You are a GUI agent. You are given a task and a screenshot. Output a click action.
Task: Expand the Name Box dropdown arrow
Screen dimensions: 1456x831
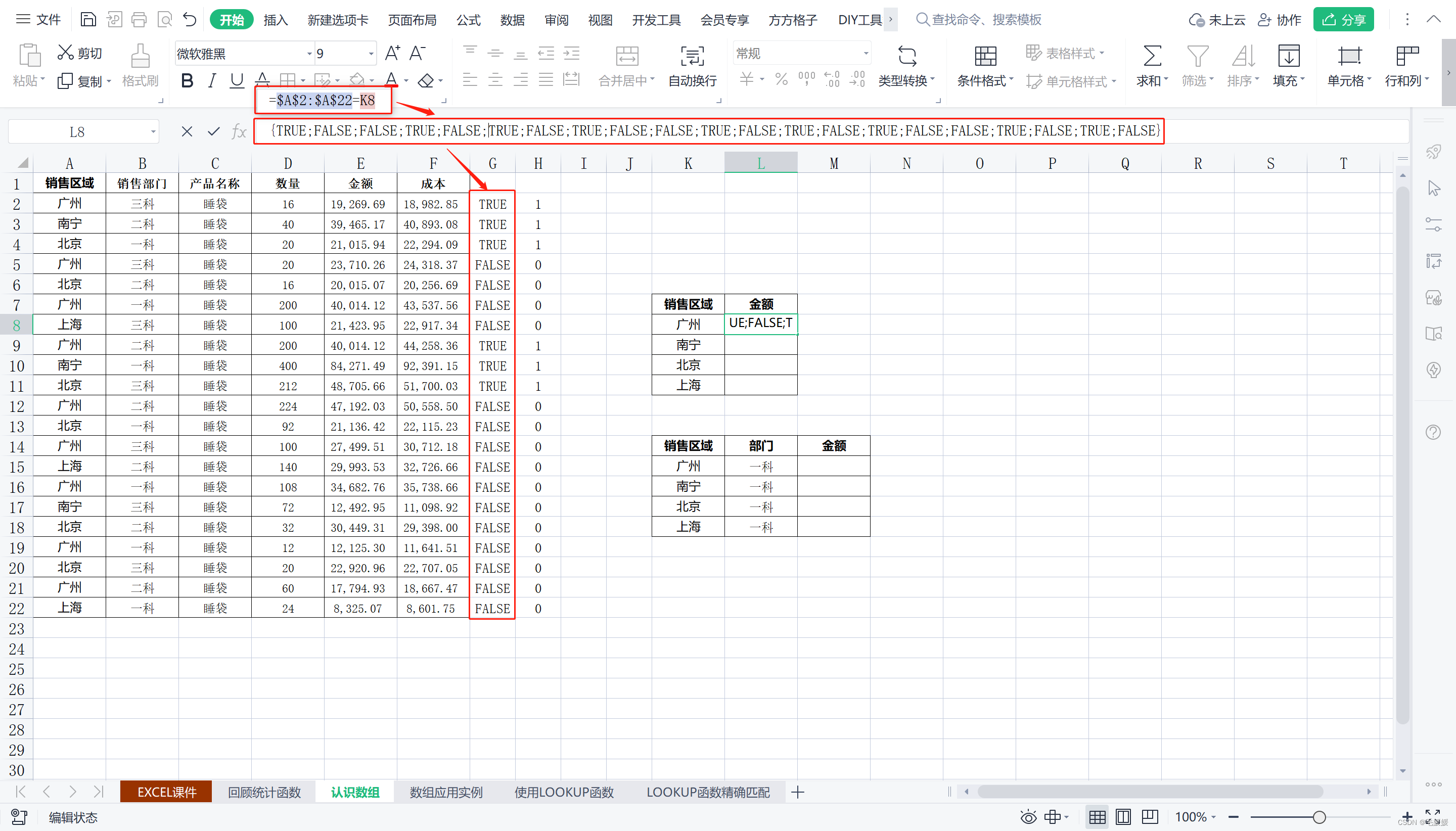click(x=153, y=132)
